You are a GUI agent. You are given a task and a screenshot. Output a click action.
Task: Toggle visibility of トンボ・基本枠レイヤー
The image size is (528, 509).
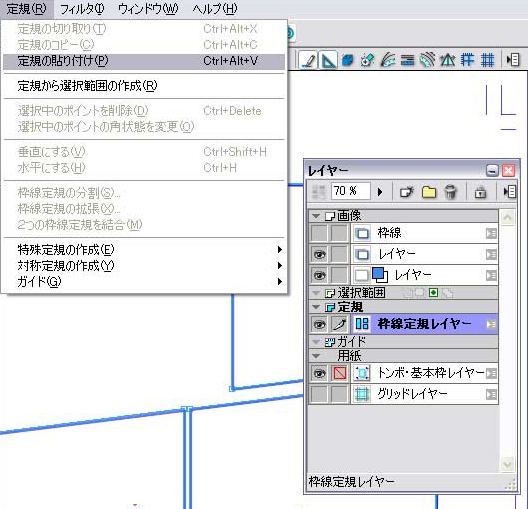click(x=319, y=373)
